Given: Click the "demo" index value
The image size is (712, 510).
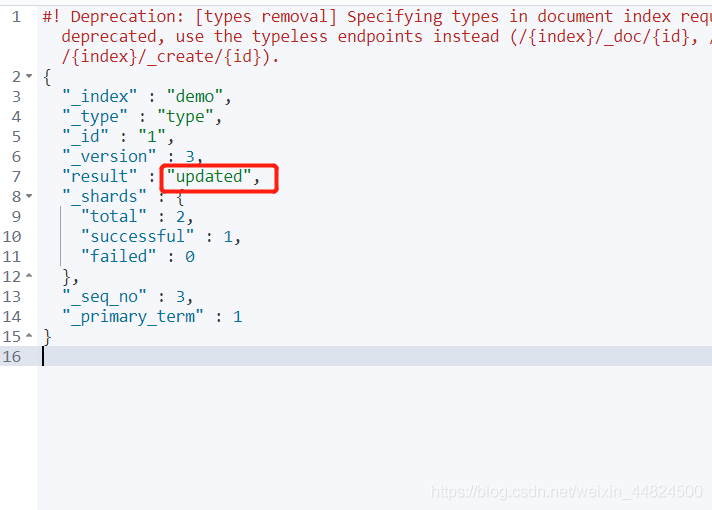Looking at the screenshot, I should click(x=195, y=96).
